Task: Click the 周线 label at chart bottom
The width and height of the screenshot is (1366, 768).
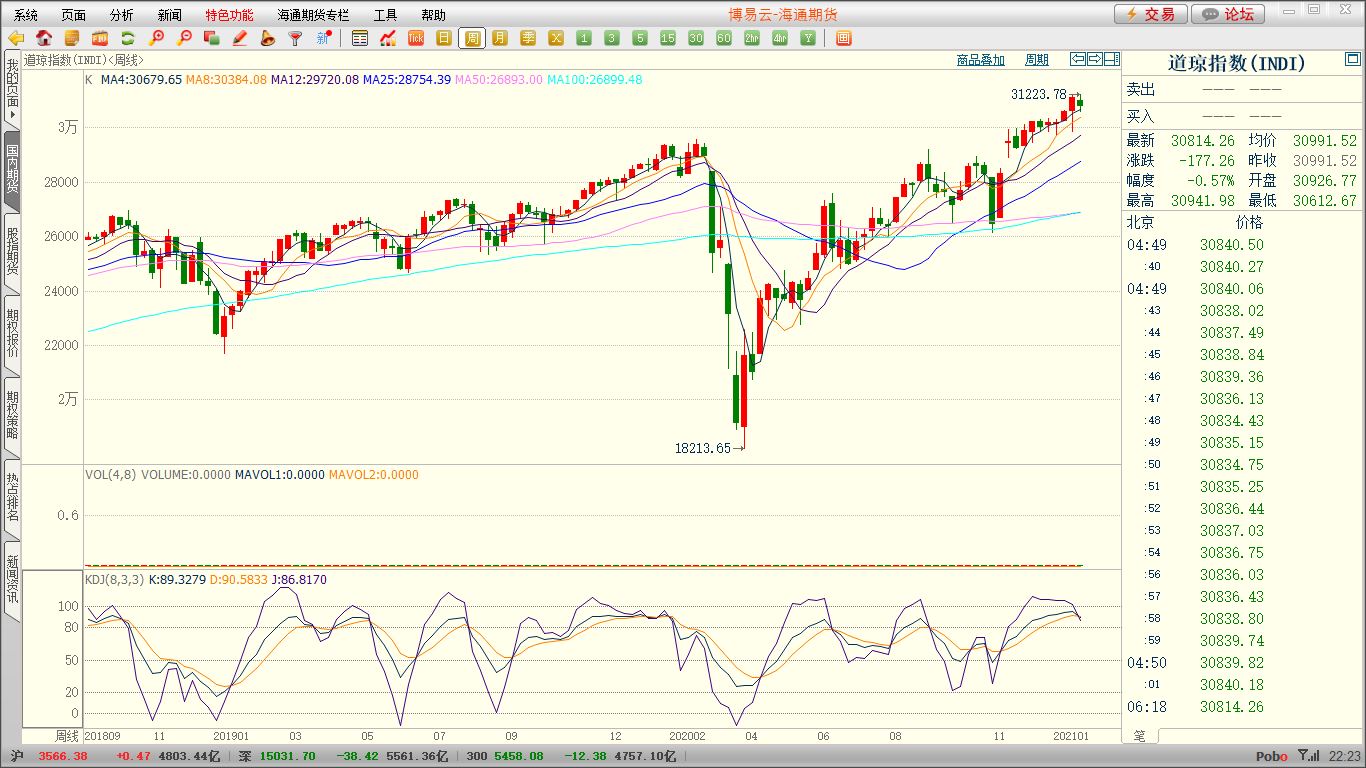Action: point(66,735)
